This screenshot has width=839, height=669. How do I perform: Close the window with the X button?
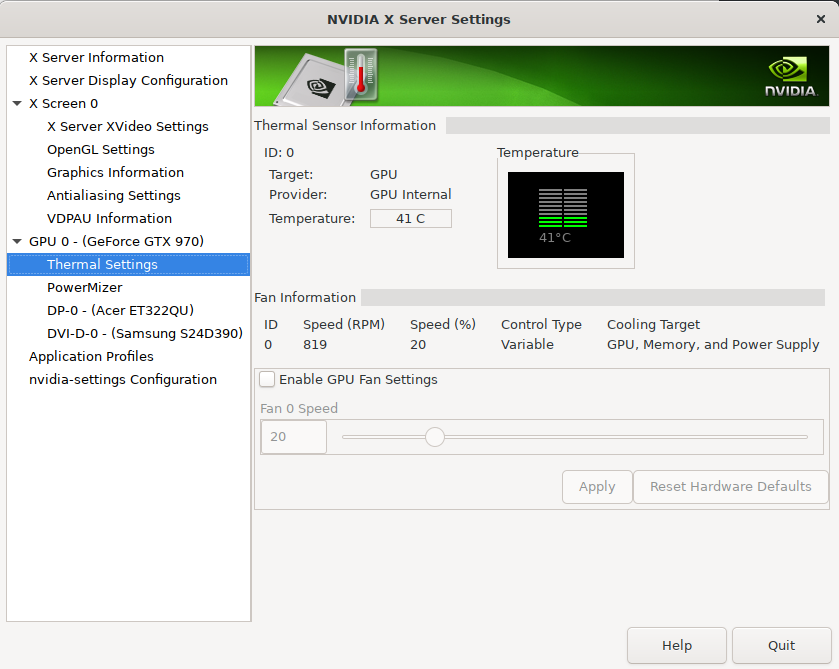[x=821, y=19]
